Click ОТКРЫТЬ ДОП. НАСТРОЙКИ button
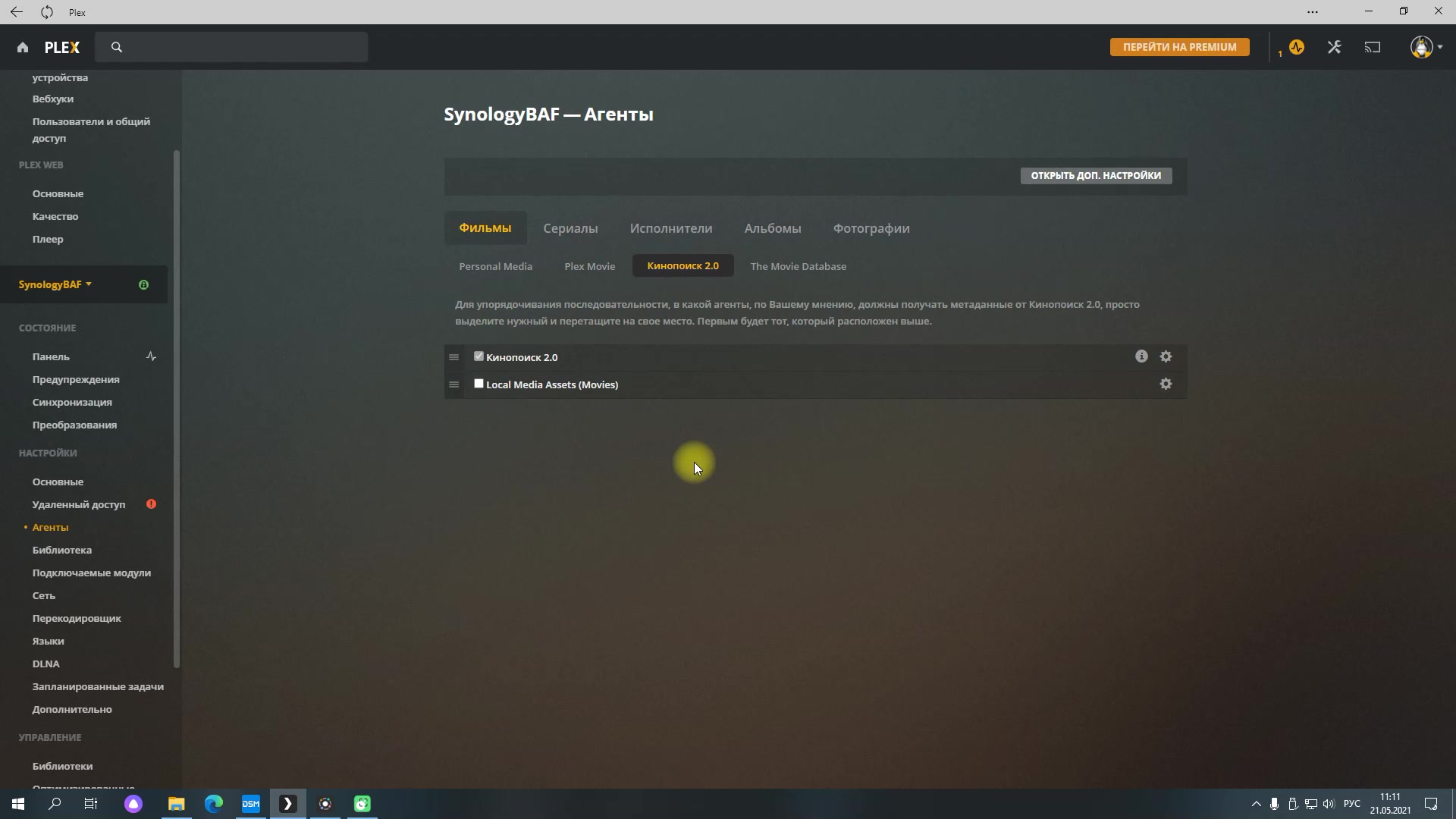This screenshot has width=1456, height=819. tap(1096, 176)
